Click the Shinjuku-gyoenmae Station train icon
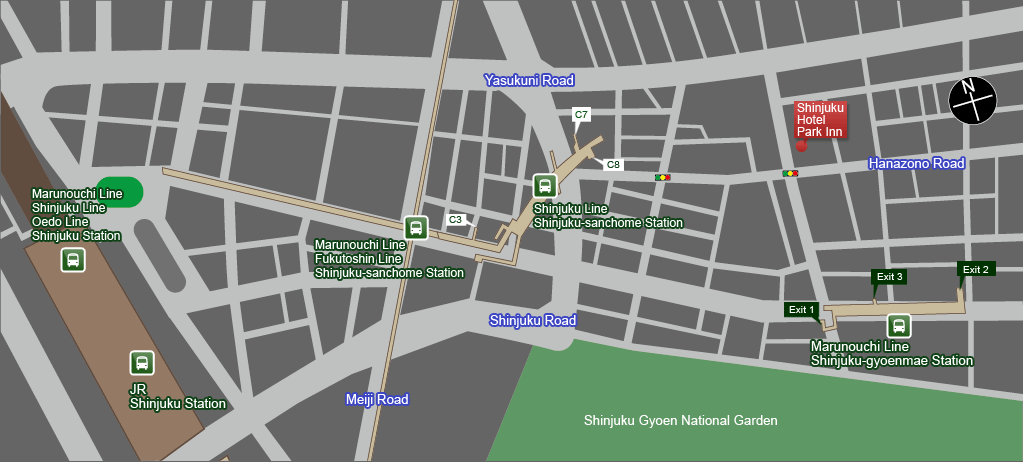 [899, 325]
